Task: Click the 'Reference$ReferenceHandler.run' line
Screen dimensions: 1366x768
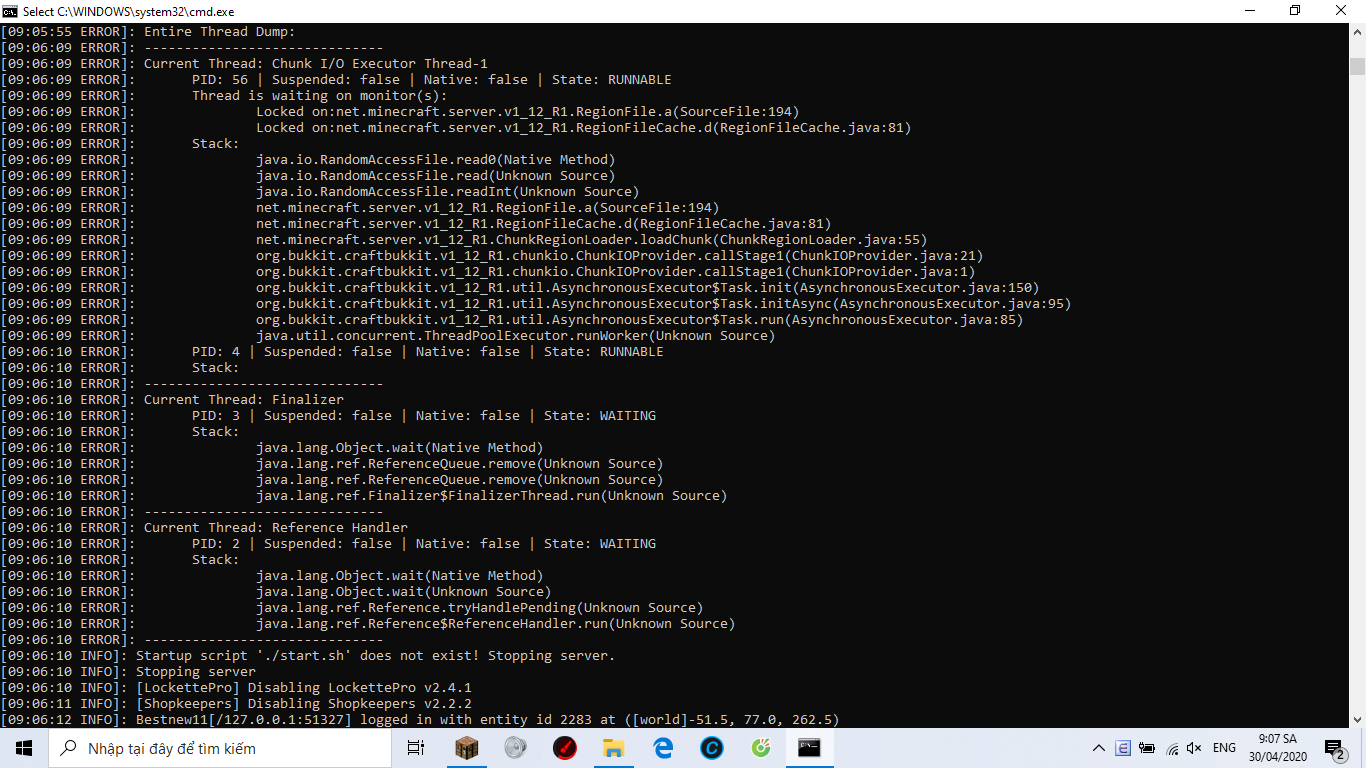Action: (496, 624)
